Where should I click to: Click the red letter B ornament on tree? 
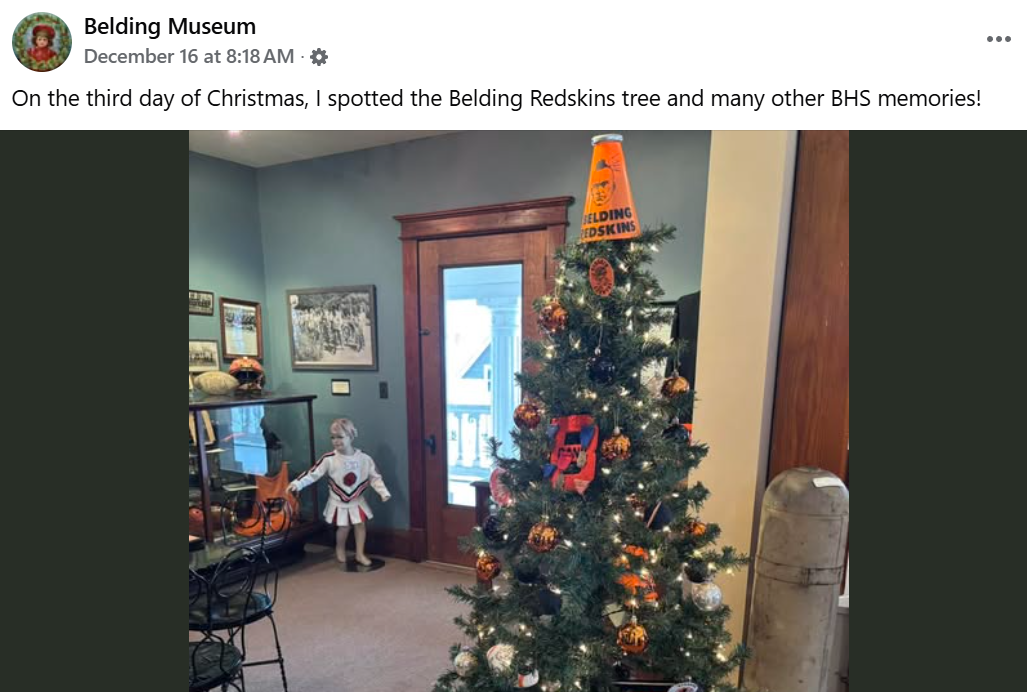572,453
